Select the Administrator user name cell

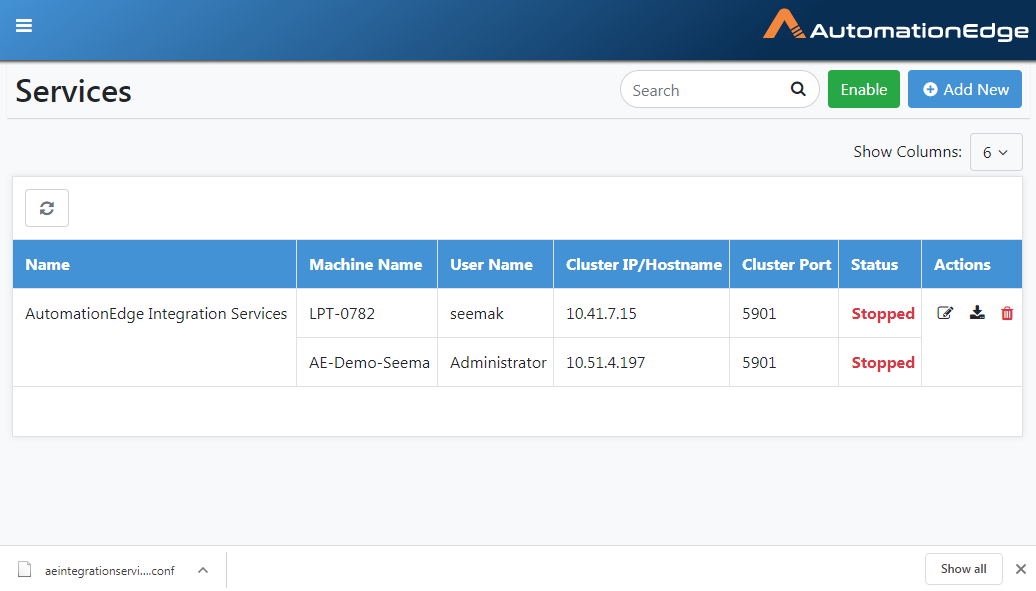pyautogui.click(x=498, y=362)
